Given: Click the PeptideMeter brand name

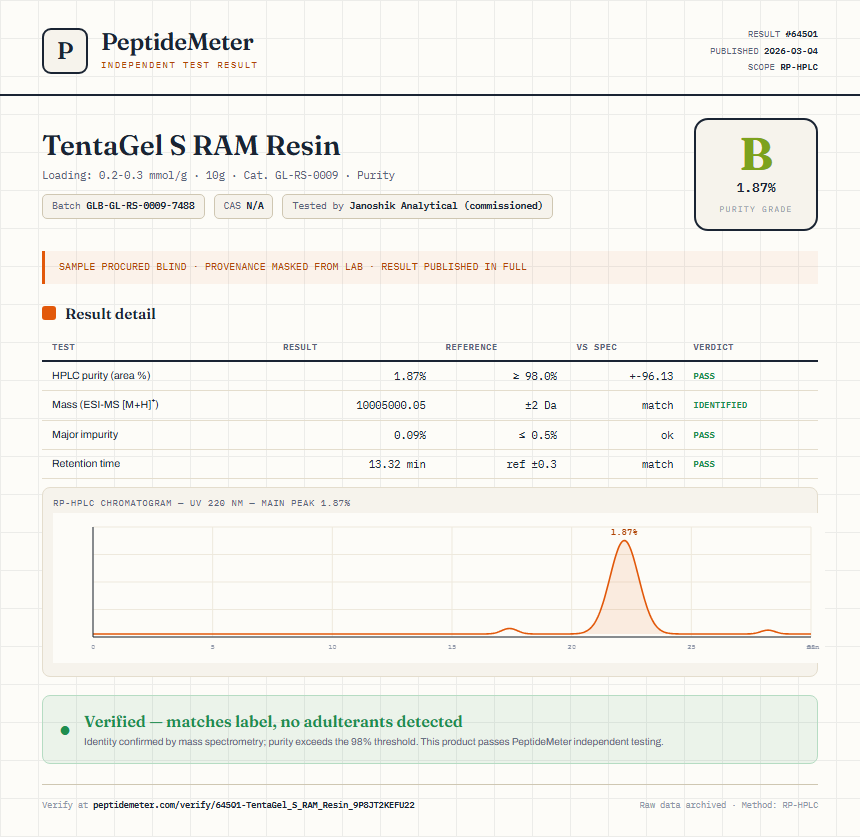Looking at the screenshot, I should tap(178, 42).
